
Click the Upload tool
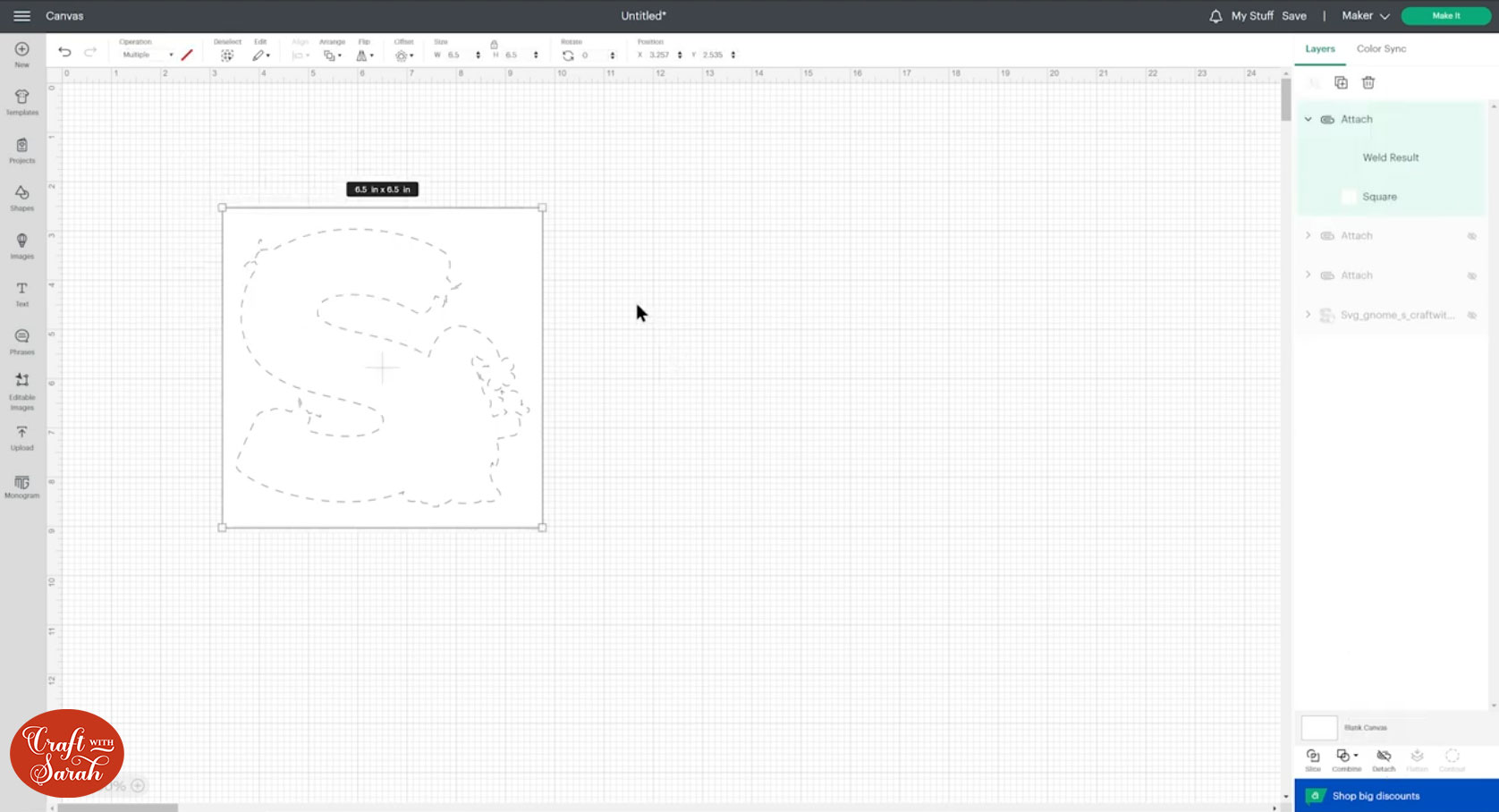coord(22,437)
